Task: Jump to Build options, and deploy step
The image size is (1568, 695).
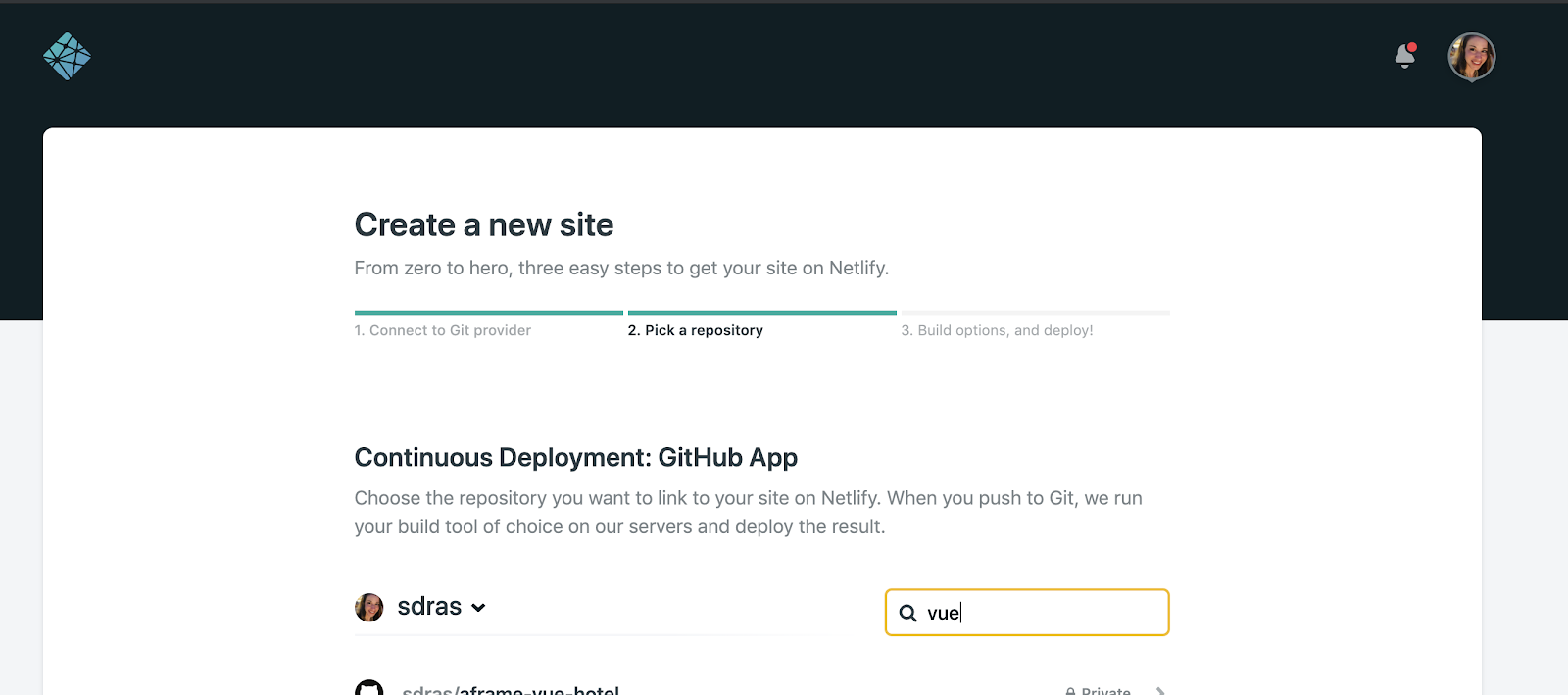Action: tap(997, 330)
